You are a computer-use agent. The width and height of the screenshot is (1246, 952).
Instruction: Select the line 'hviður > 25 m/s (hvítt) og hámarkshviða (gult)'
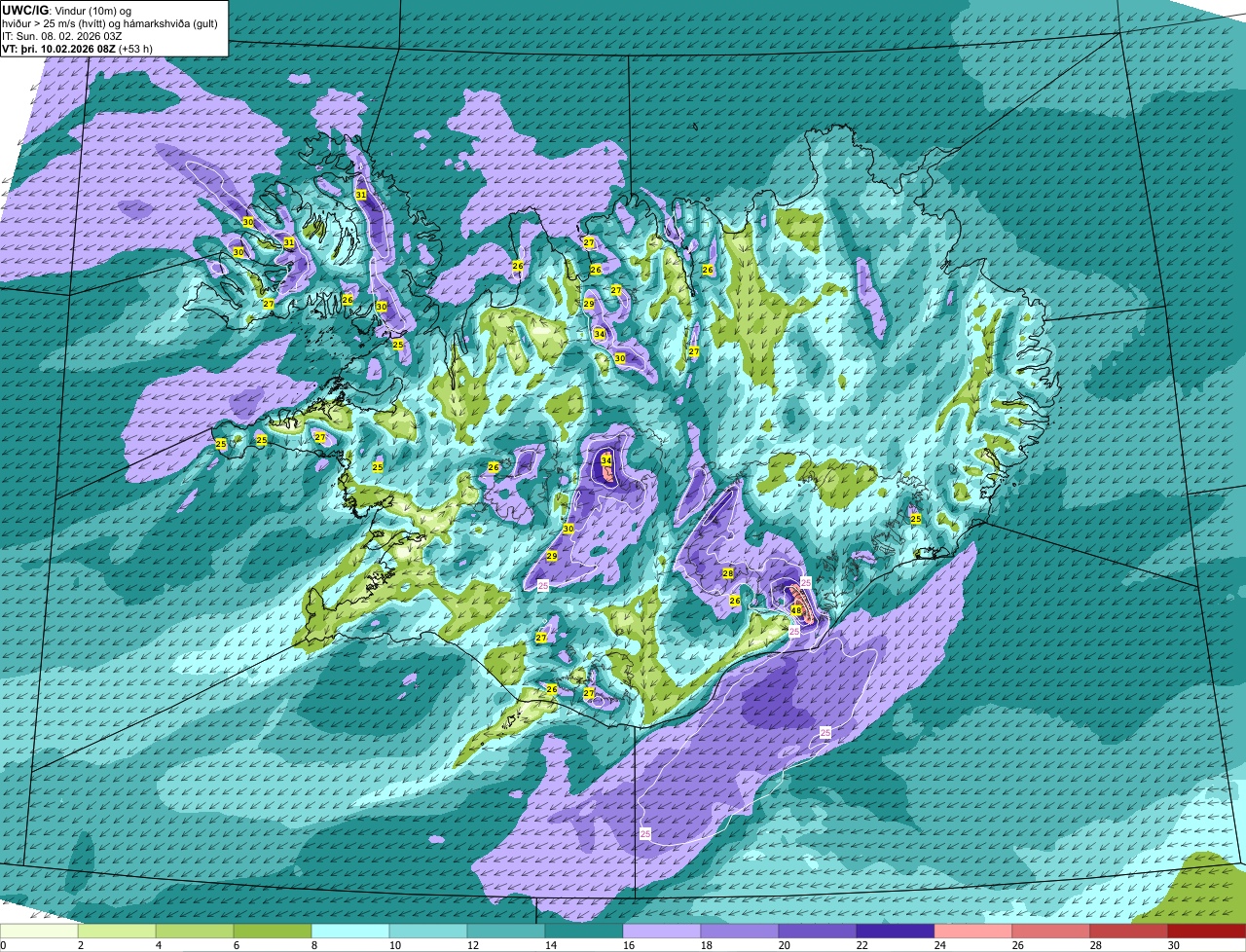pyautogui.click(x=110, y=23)
